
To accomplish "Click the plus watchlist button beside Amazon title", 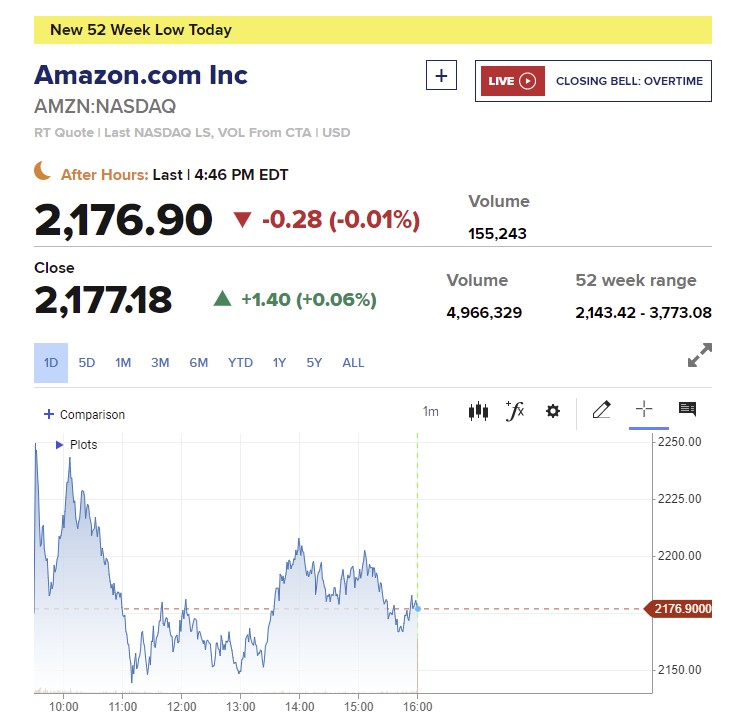I will click(x=441, y=76).
